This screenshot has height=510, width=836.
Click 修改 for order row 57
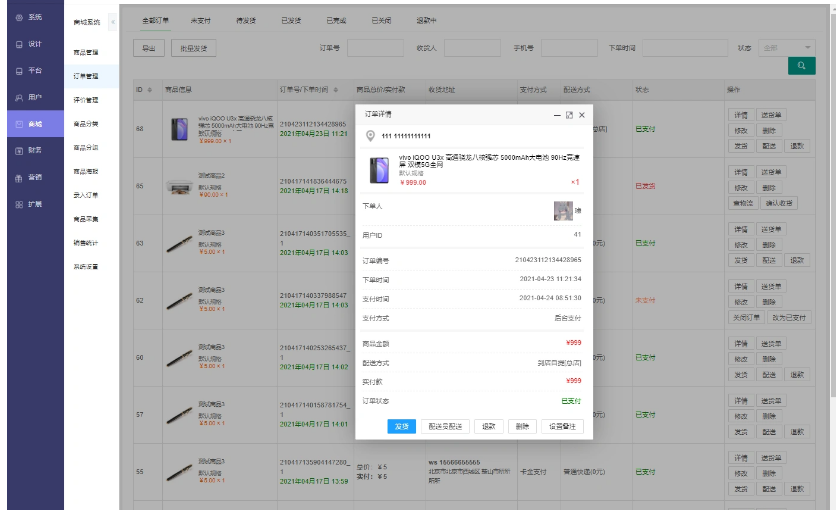coord(741,416)
